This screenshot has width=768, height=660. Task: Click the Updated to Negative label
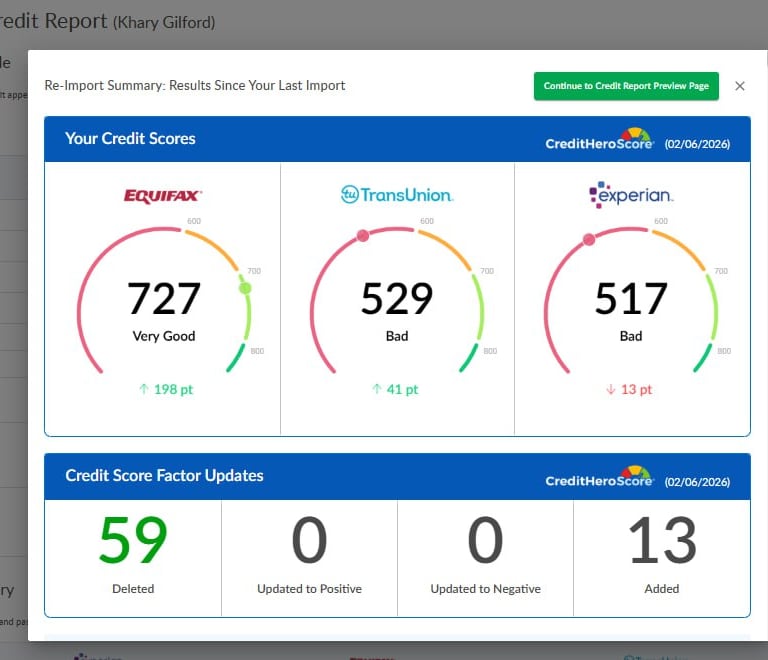pos(485,589)
